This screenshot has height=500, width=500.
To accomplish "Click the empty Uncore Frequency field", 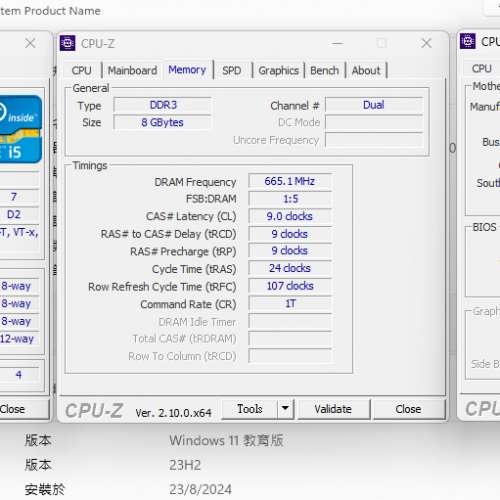I will [x=374, y=140].
